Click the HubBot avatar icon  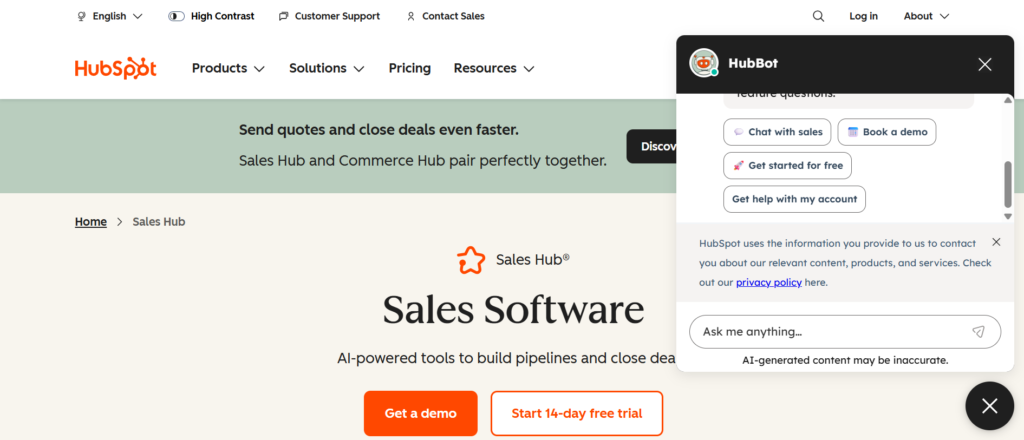(704, 64)
